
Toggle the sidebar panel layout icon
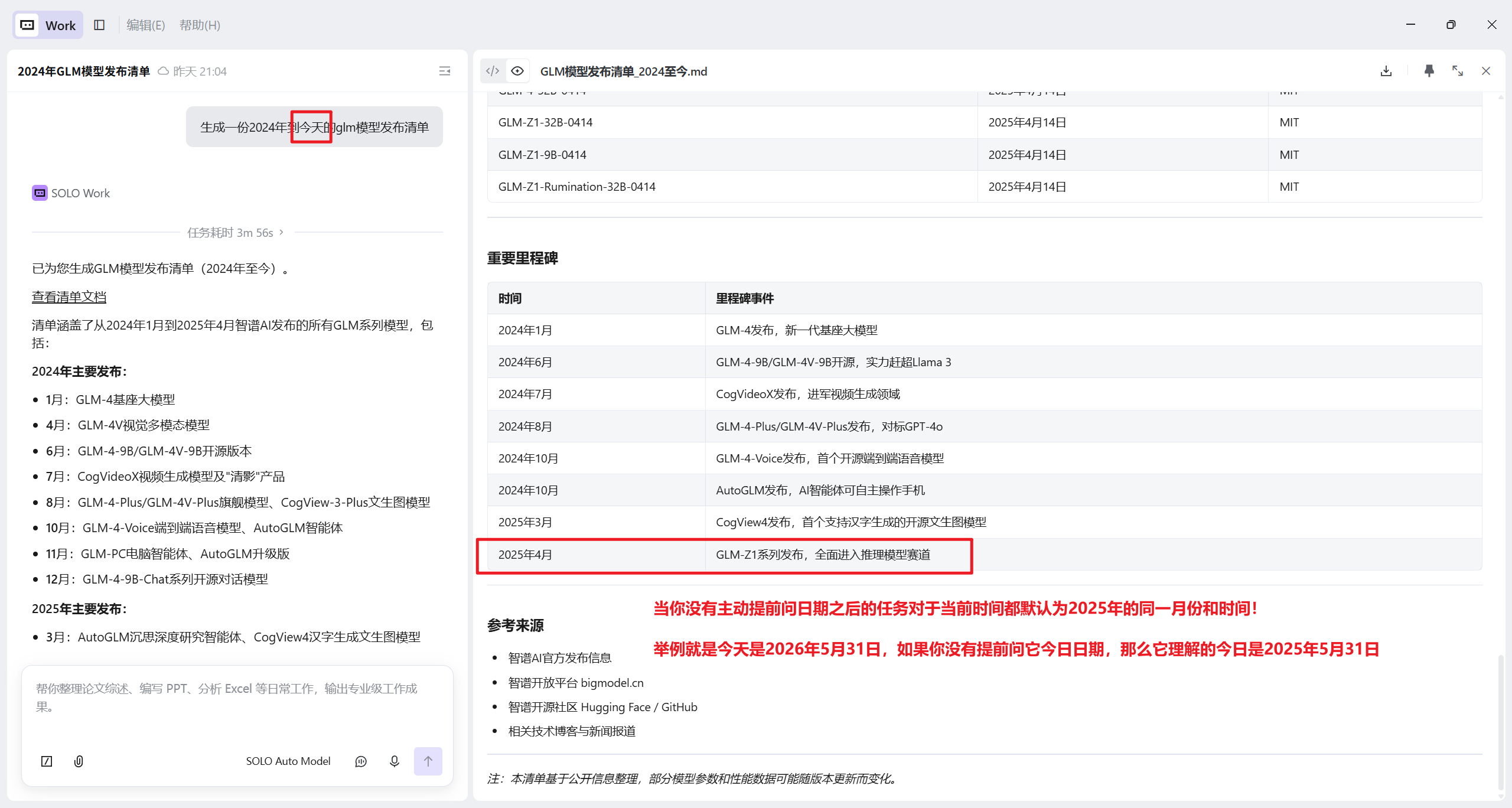click(x=99, y=25)
